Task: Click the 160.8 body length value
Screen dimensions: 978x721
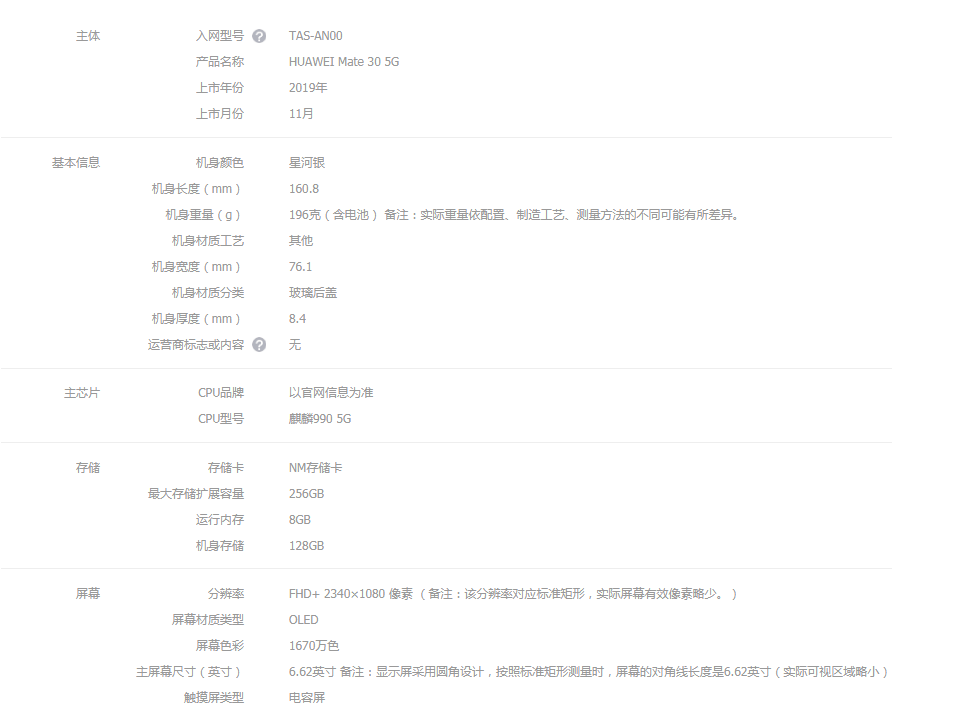Action: click(x=304, y=189)
